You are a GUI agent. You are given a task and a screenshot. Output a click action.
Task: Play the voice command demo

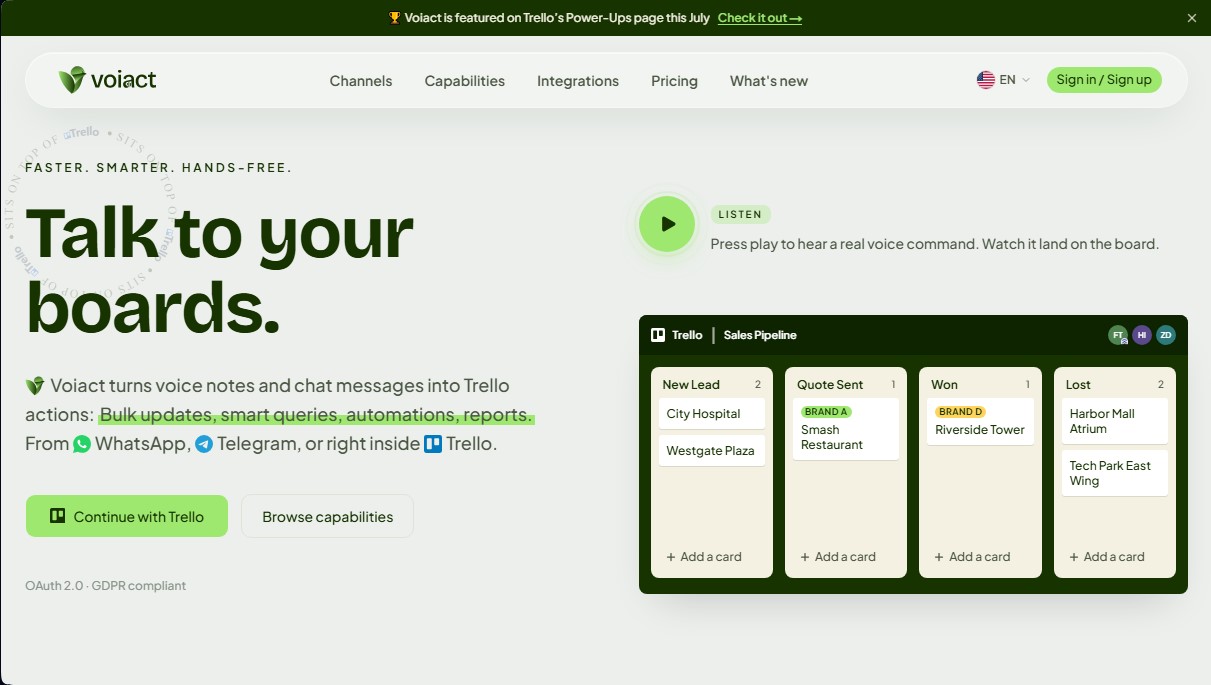click(667, 224)
